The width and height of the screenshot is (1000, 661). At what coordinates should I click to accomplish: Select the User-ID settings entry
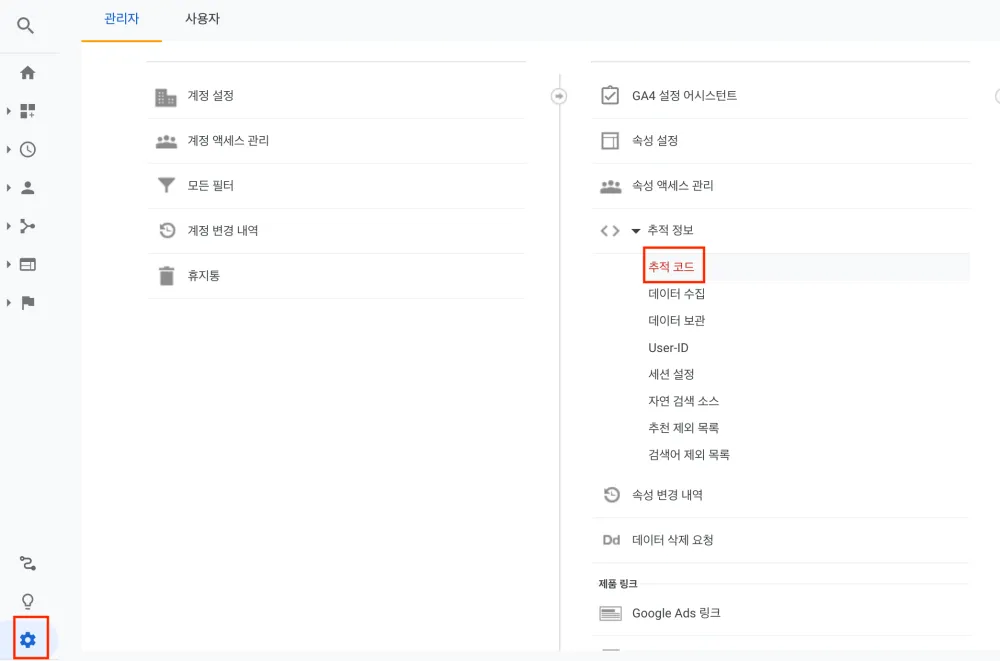pos(668,347)
